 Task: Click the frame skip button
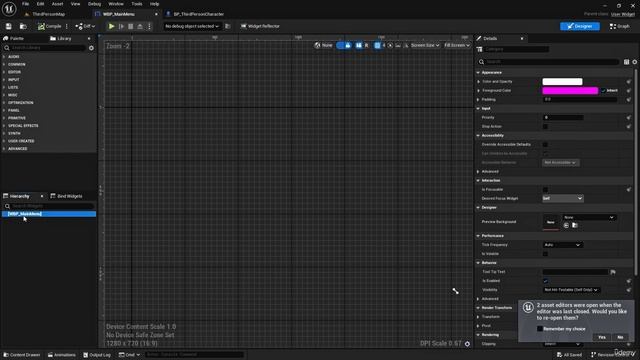tap(121, 26)
